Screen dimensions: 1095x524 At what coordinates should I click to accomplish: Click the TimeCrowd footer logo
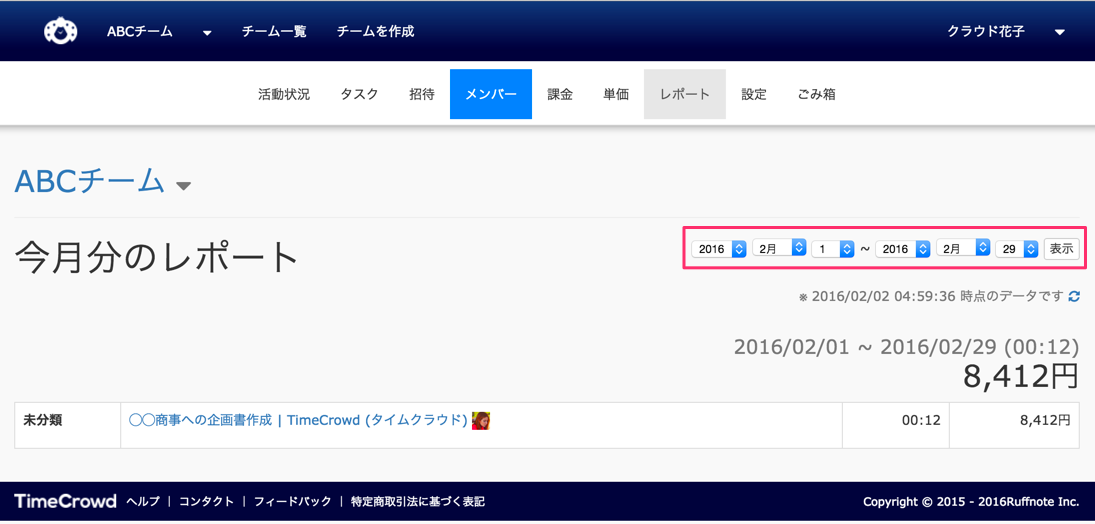(x=65, y=501)
